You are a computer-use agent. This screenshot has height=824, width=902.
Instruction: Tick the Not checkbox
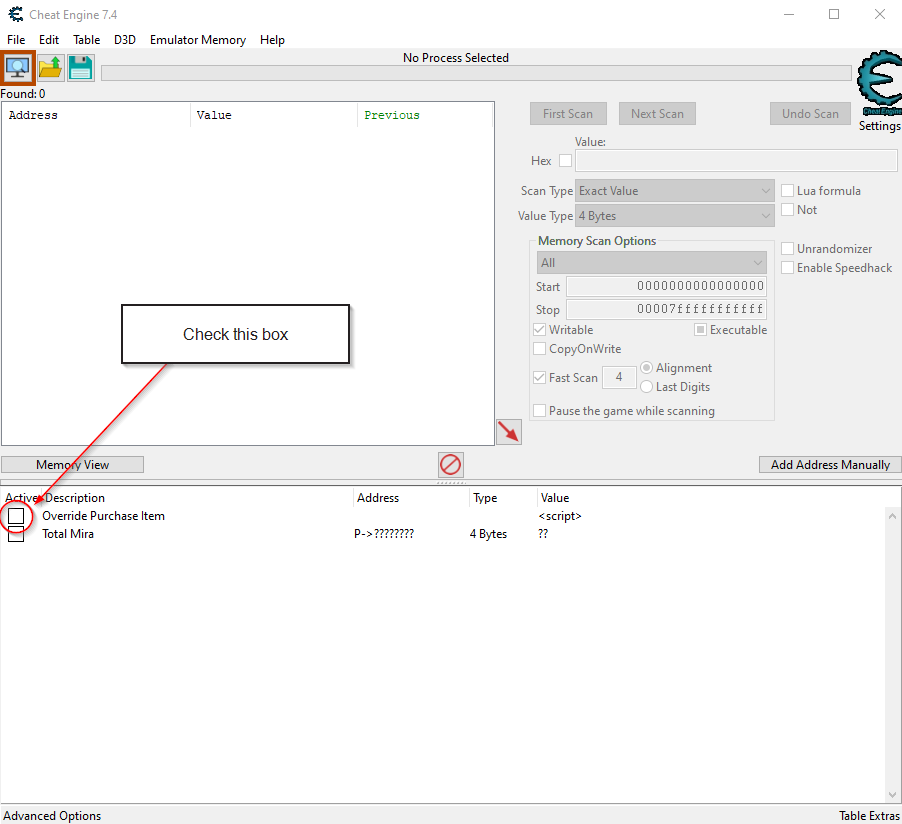click(x=788, y=209)
